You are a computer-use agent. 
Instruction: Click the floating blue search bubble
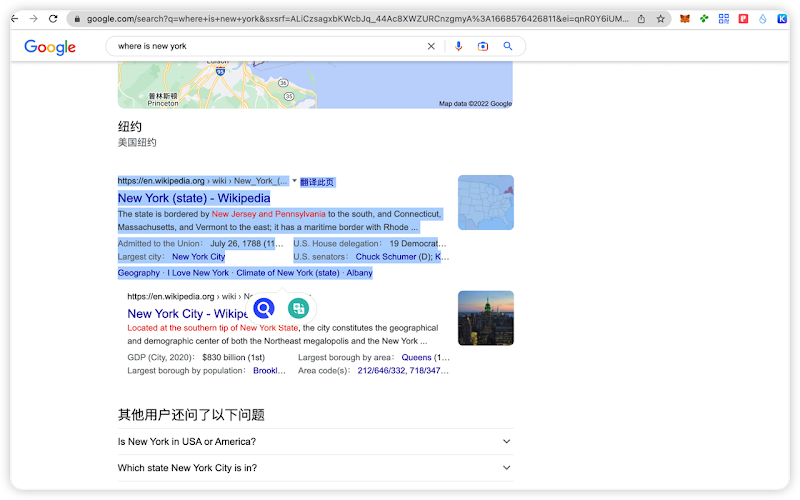coord(264,308)
